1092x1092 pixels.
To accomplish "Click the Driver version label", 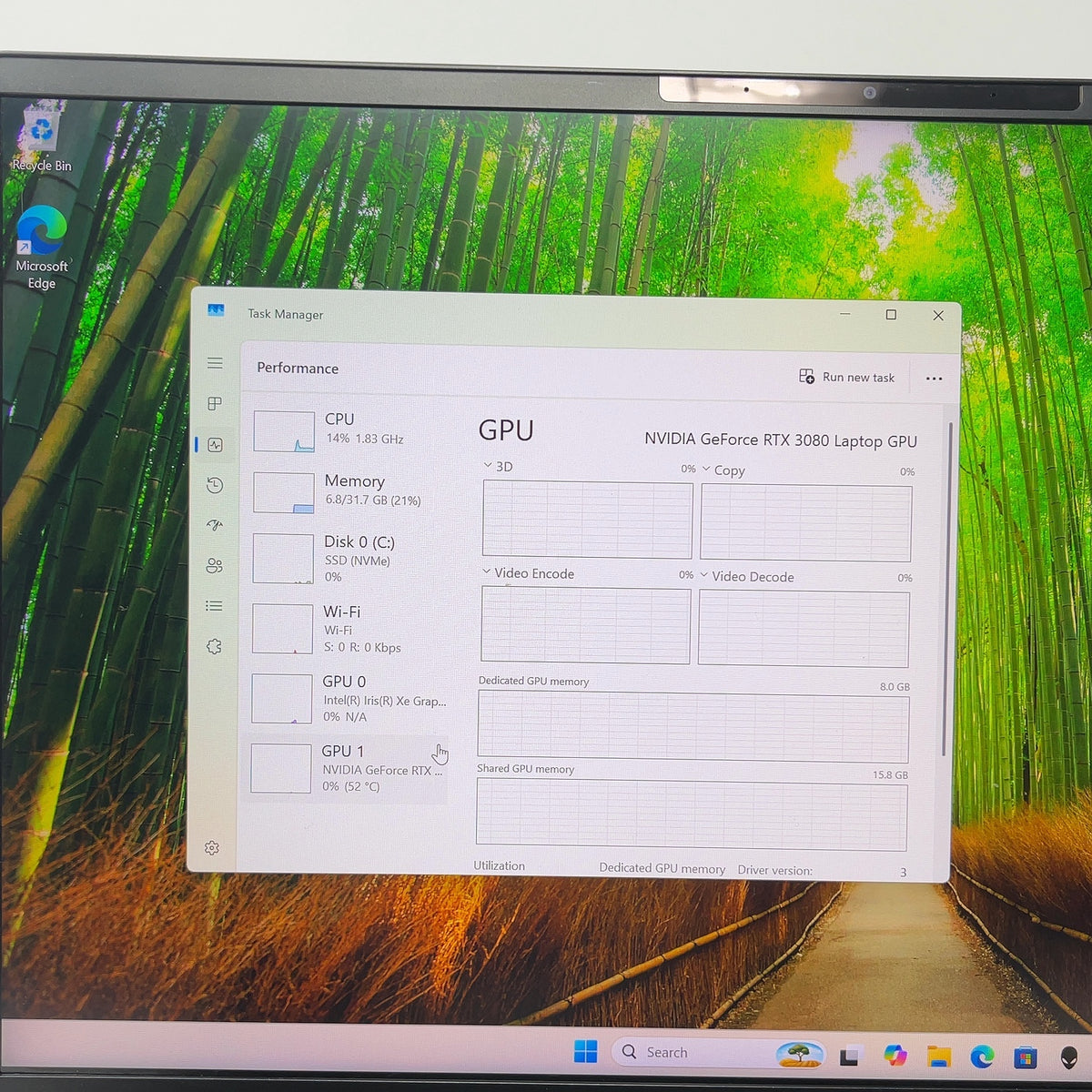I will (774, 870).
